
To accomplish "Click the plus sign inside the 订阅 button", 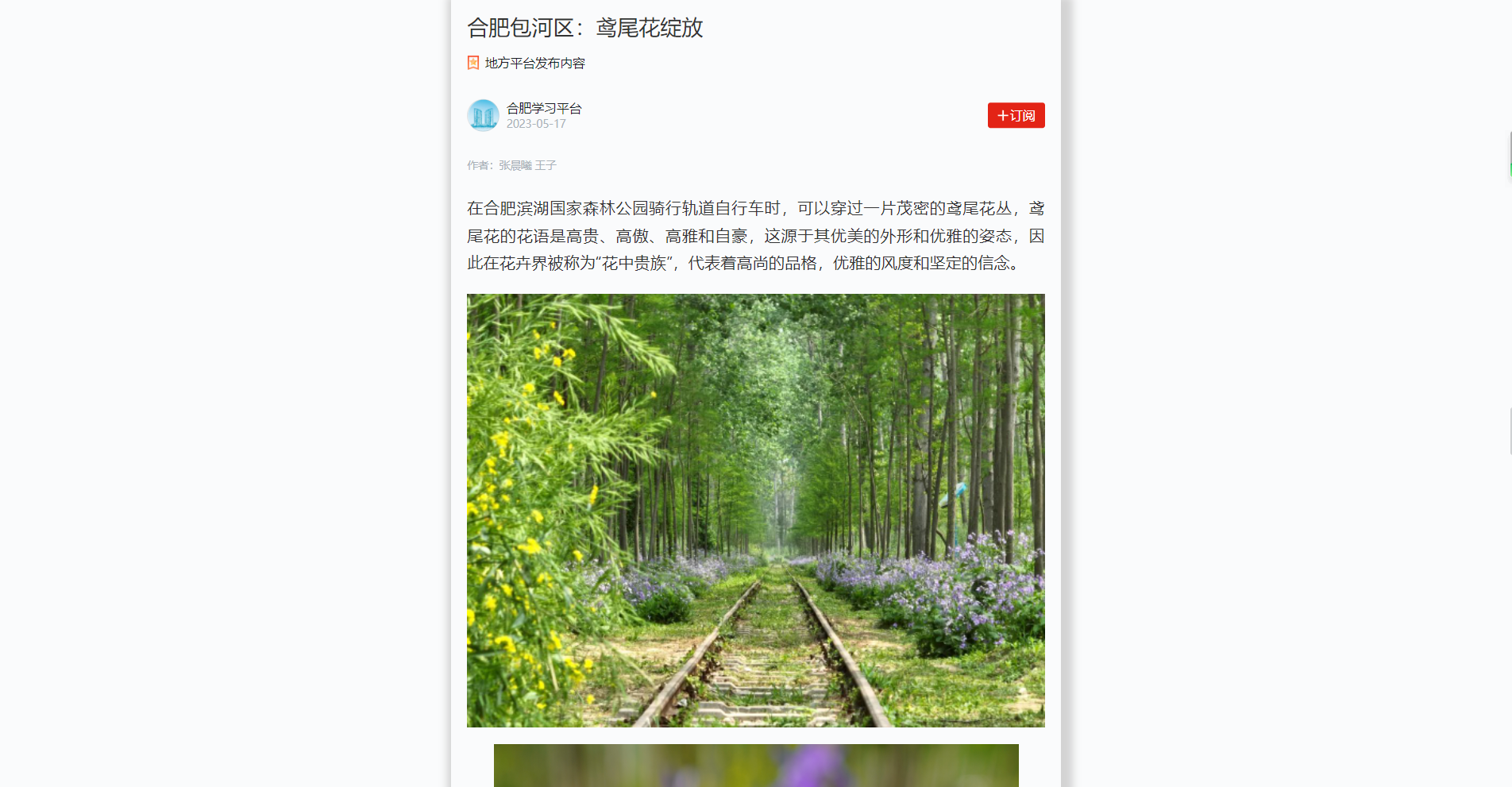I will point(1002,116).
